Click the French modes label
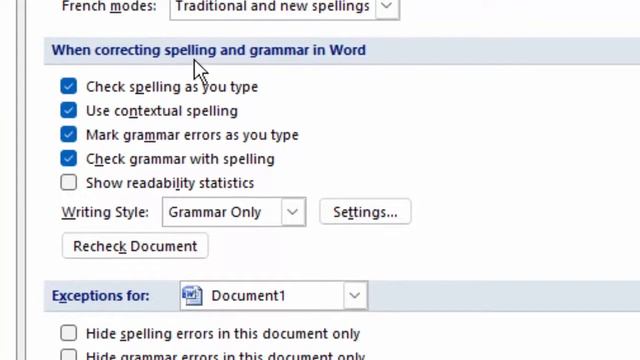Screen dimensions: 640x360 pyautogui.click(x=109, y=7)
